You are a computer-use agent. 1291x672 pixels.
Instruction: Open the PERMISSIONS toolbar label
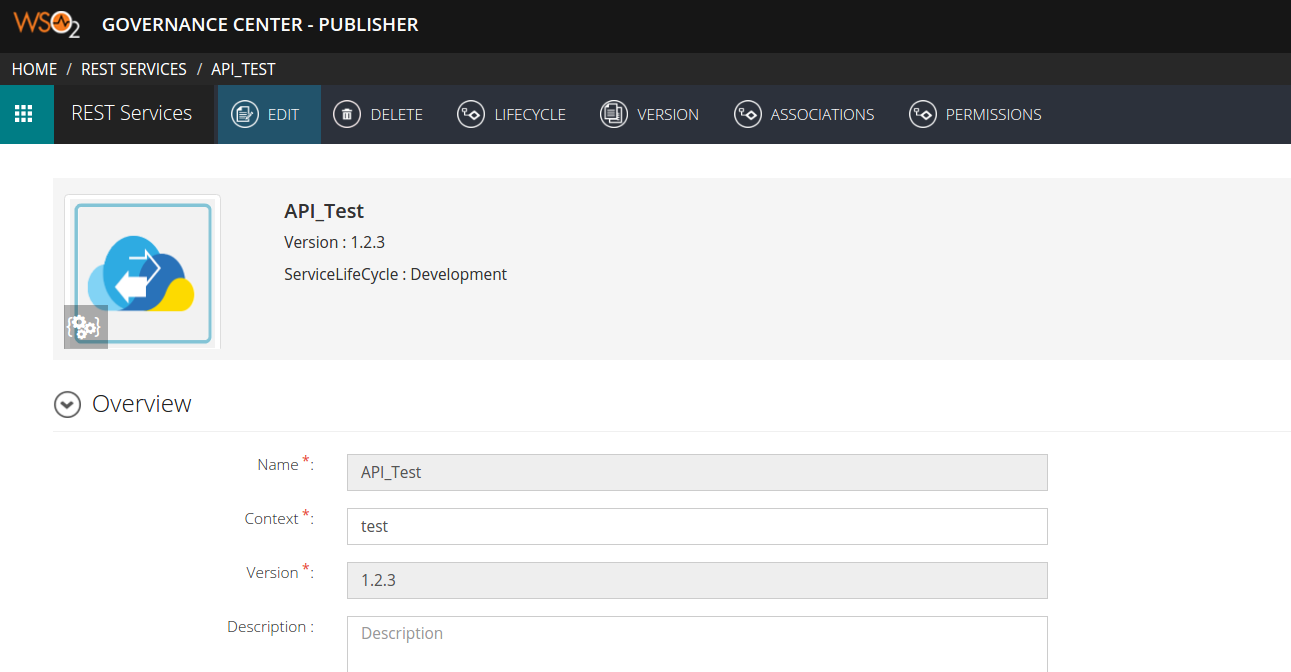click(994, 115)
